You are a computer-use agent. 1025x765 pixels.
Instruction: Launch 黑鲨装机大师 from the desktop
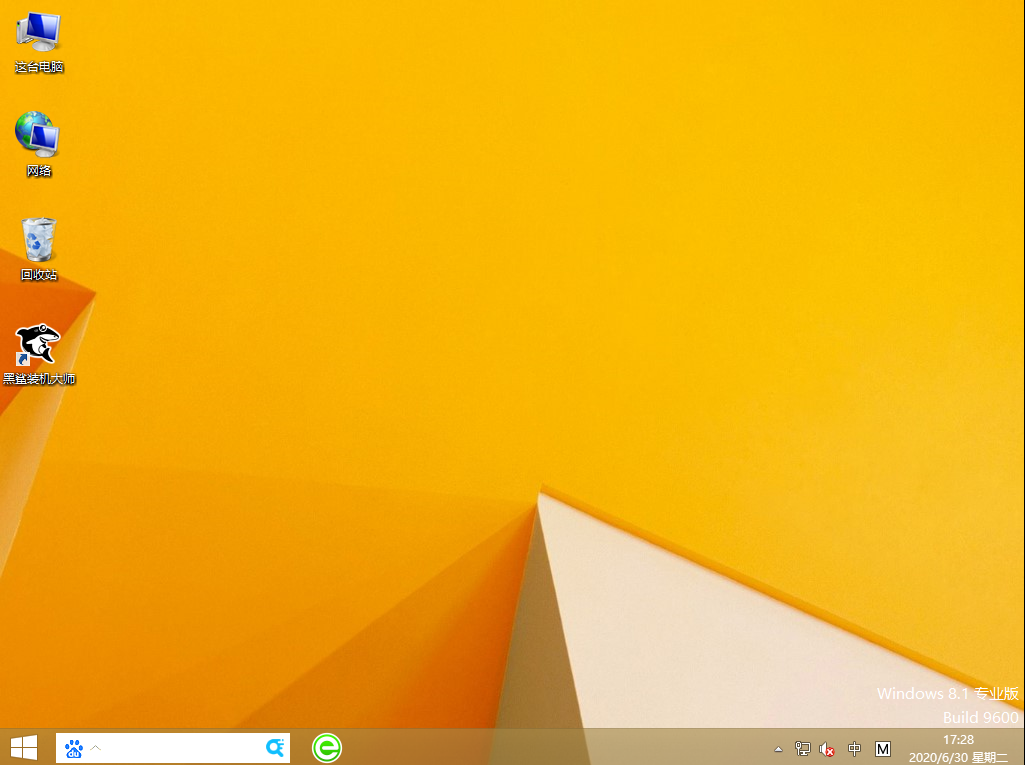coord(38,345)
